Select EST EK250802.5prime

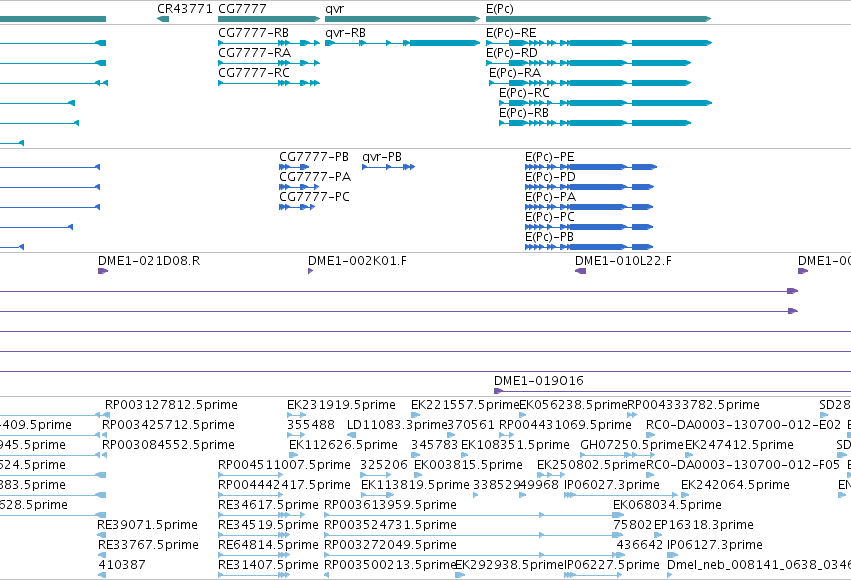[x=551, y=475]
